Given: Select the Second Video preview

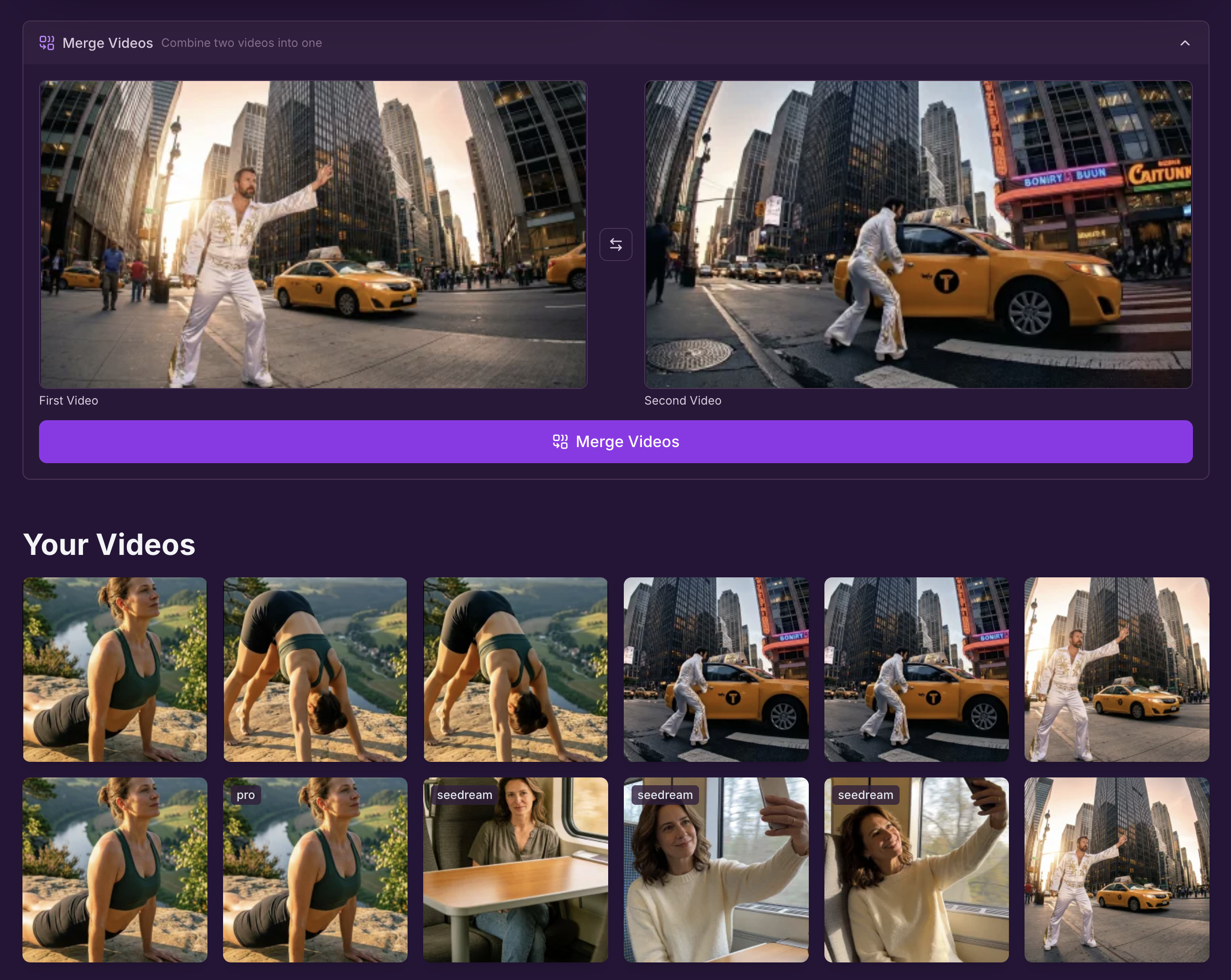Looking at the screenshot, I should (918, 234).
